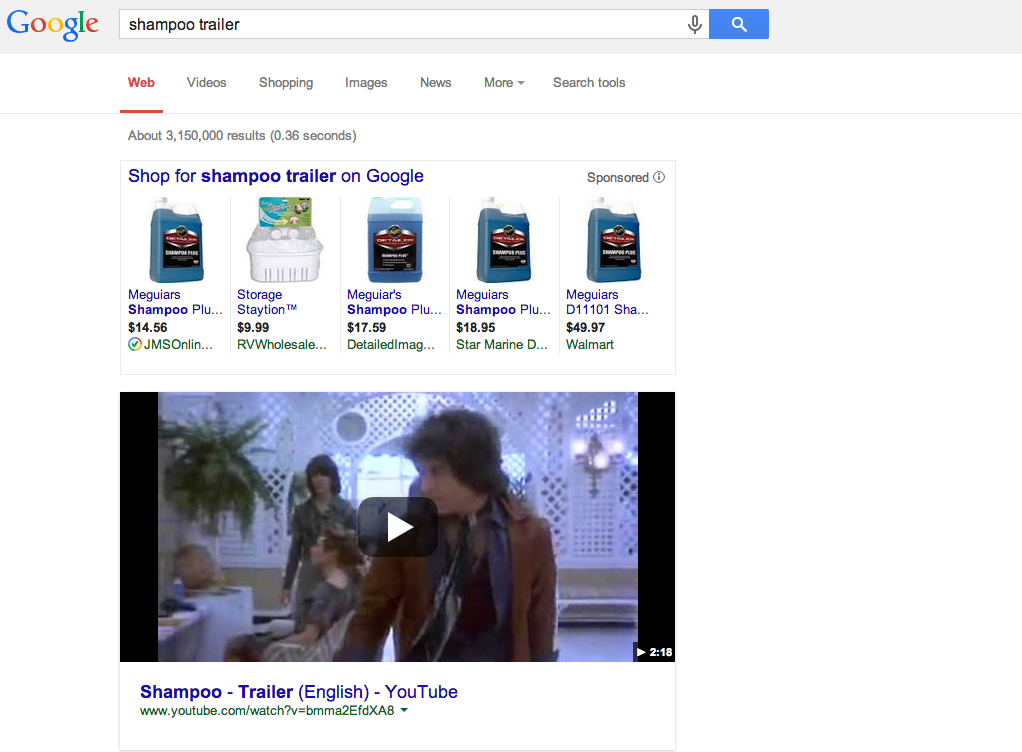This screenshot has height=752, width=1022.
Task: Switch to the Shopping tab
Action: click(x=286, y=83)
